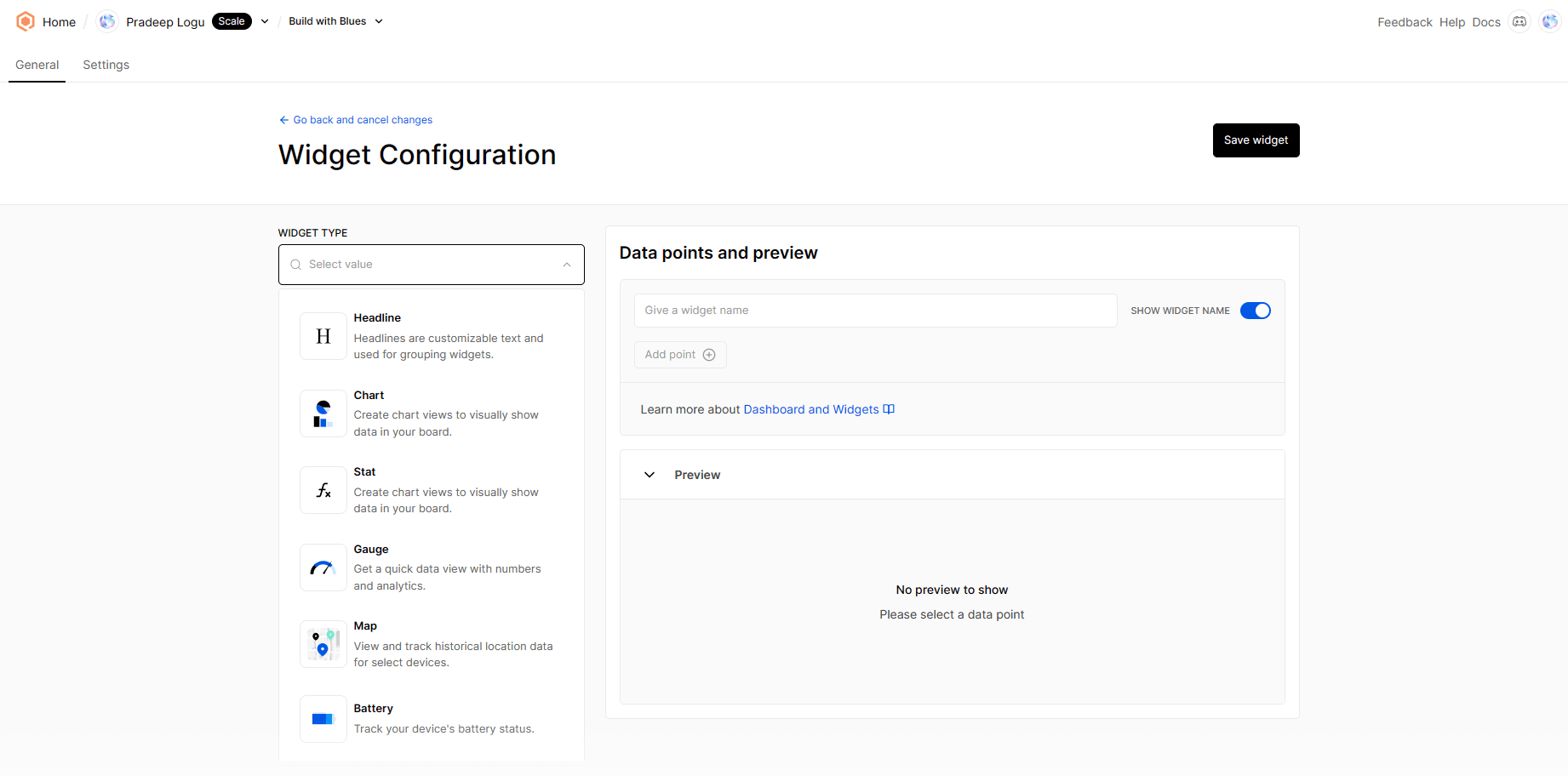Screen dimensions: 1568x776
Task: Select the Gauge widget icon
Action: click(x=323, y=568)
